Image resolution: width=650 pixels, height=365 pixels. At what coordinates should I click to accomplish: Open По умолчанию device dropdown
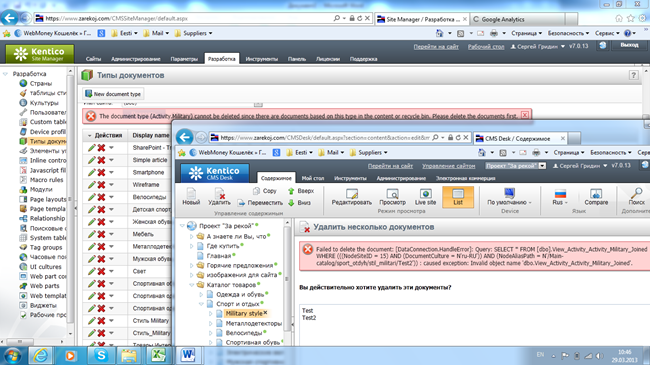pyautogui.click(x=509, y=197)
